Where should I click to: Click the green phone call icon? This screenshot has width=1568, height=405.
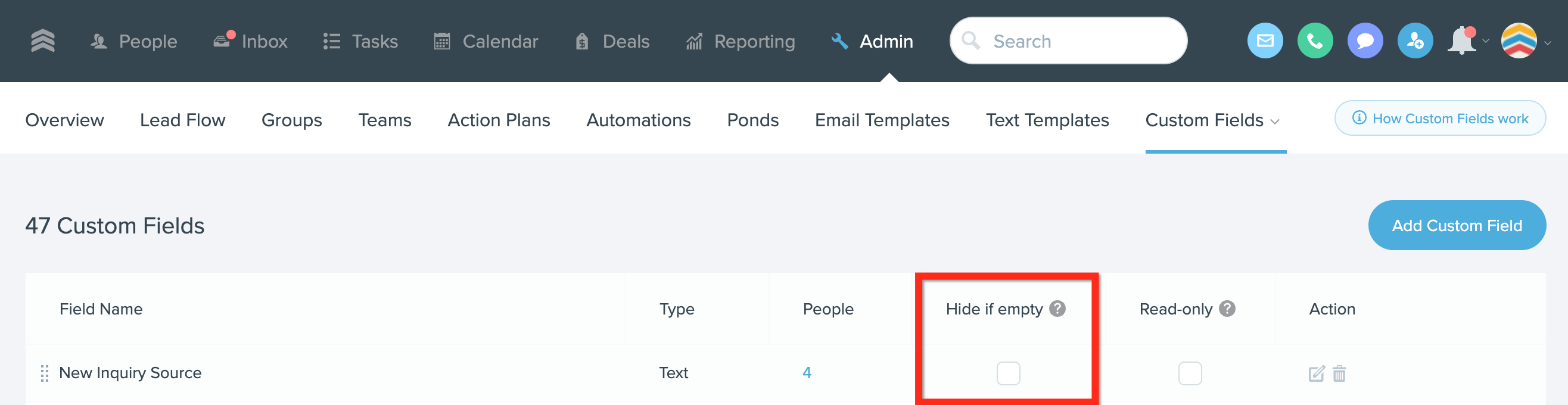[x=1315, y=40]
